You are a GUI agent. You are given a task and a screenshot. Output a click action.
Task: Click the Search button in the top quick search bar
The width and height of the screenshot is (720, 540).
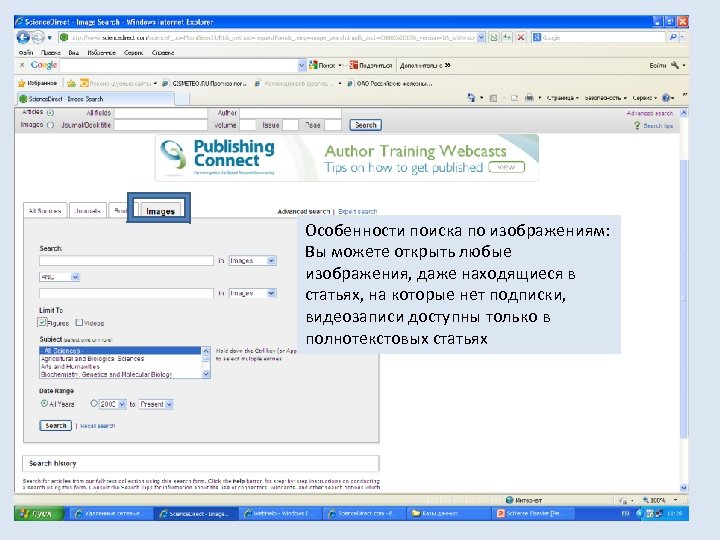(366, 125)
